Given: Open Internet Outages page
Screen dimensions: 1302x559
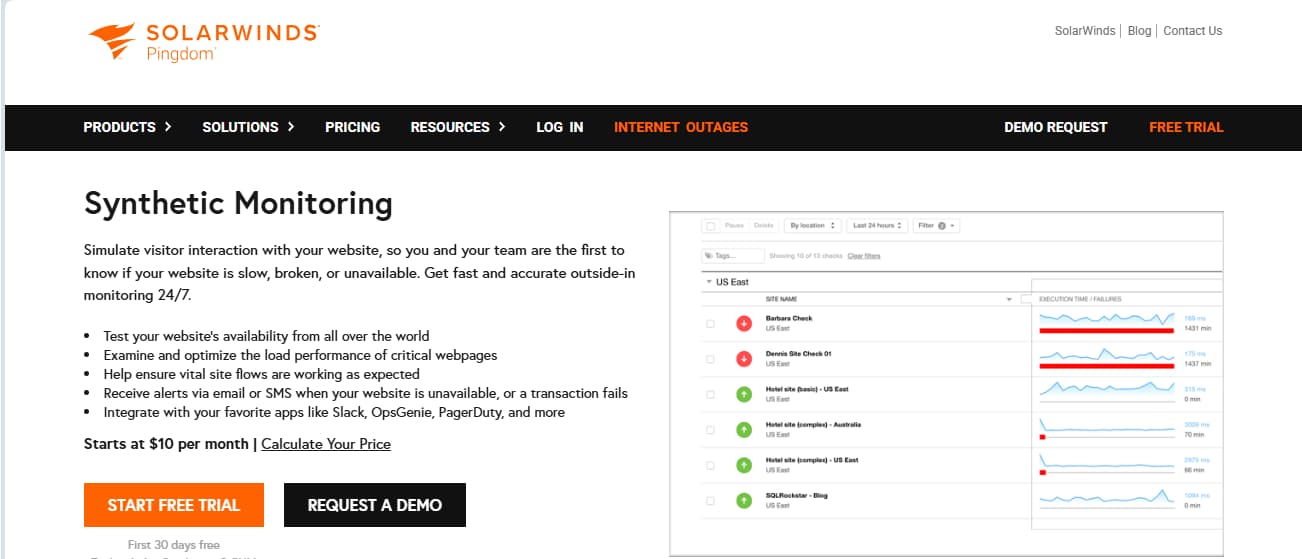Looking at the screenshot, I should pos(681,127).
